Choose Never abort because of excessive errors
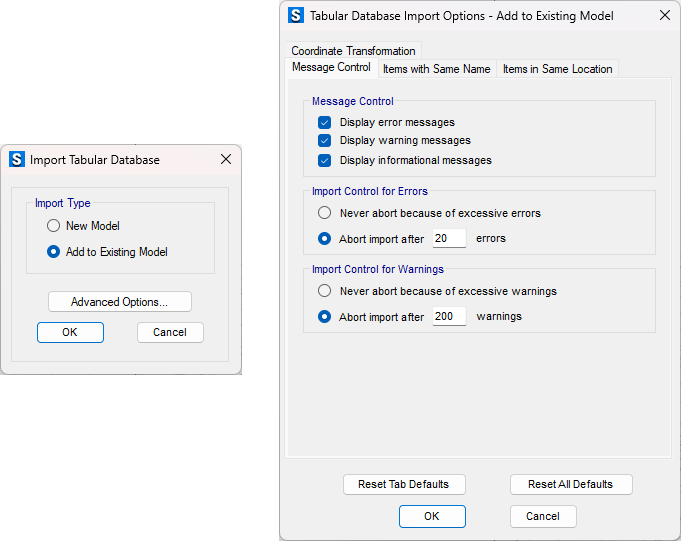Screen dimensions: 681x541 324,213
